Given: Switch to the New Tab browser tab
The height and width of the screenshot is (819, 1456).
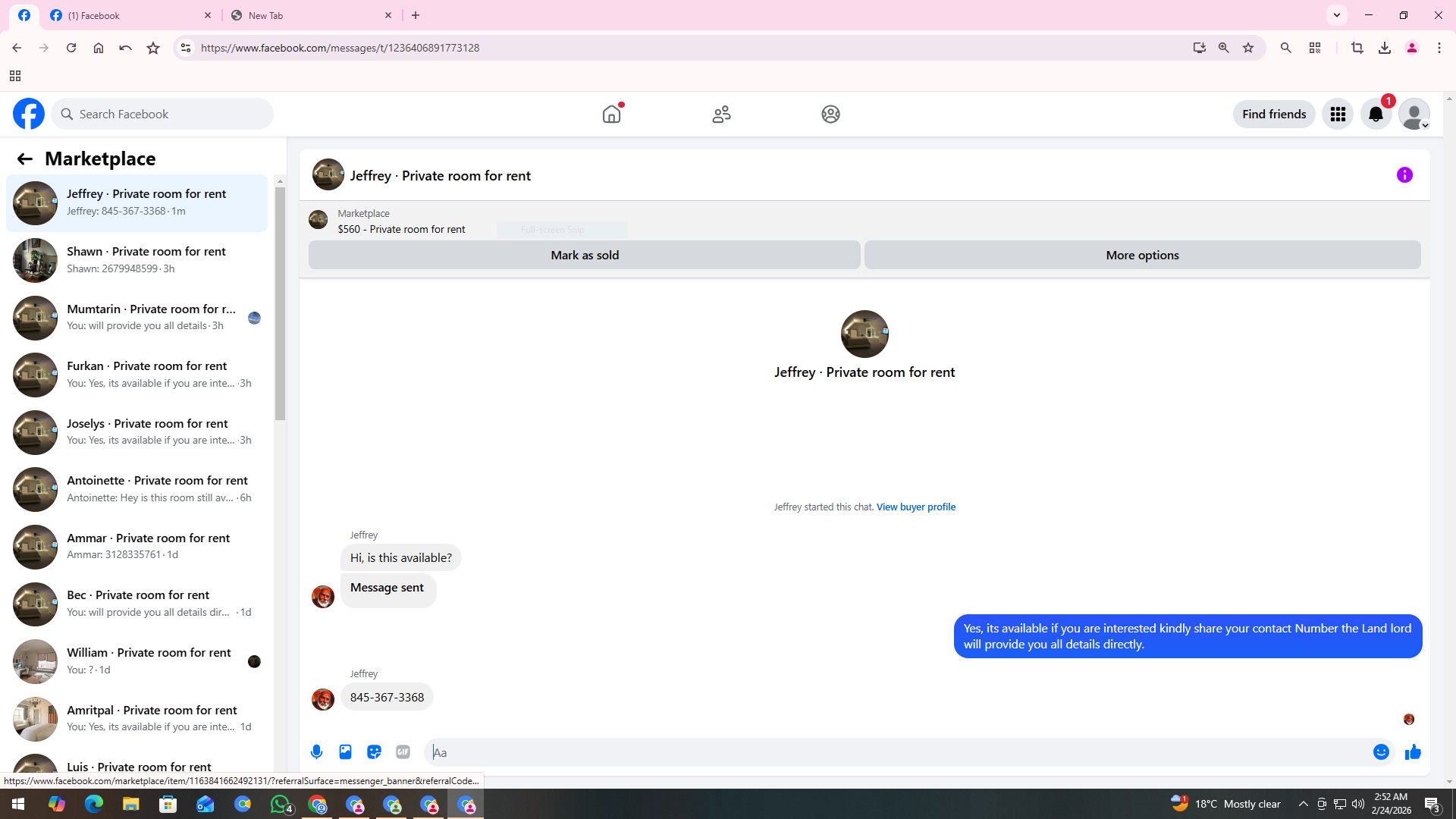Looking at the screenshot, I should [311, 15].
